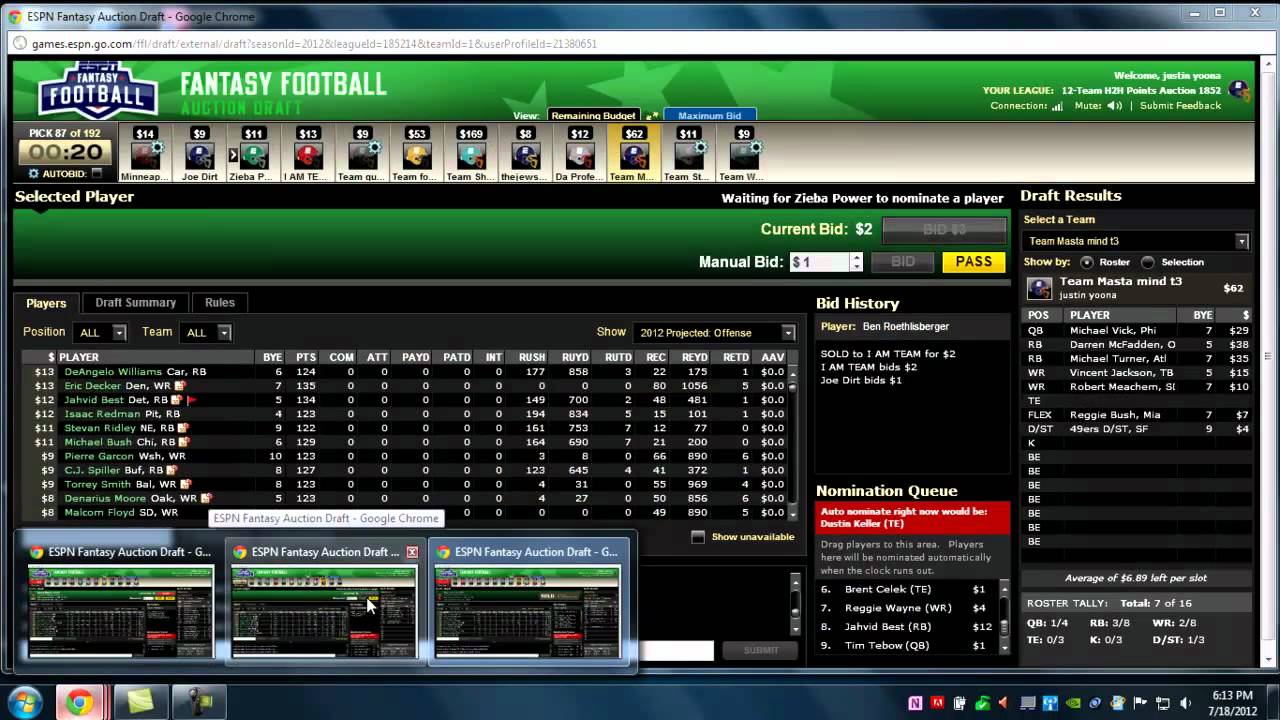Open the note icon beside Stevan Ridley
The width and height of the screenshot is (1280, 720).
coord(183,428)
